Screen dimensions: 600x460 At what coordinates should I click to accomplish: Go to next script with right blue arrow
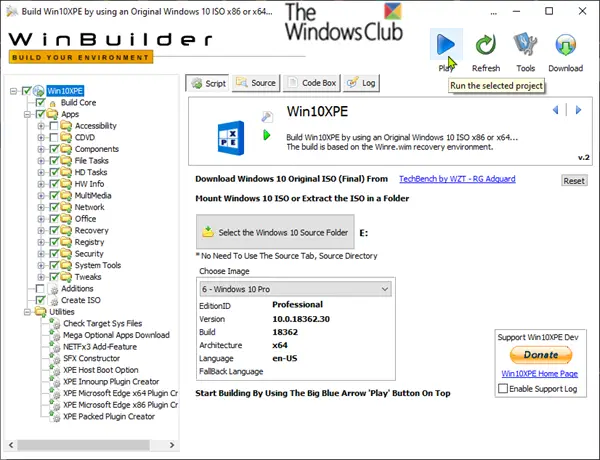coord(578,110)
